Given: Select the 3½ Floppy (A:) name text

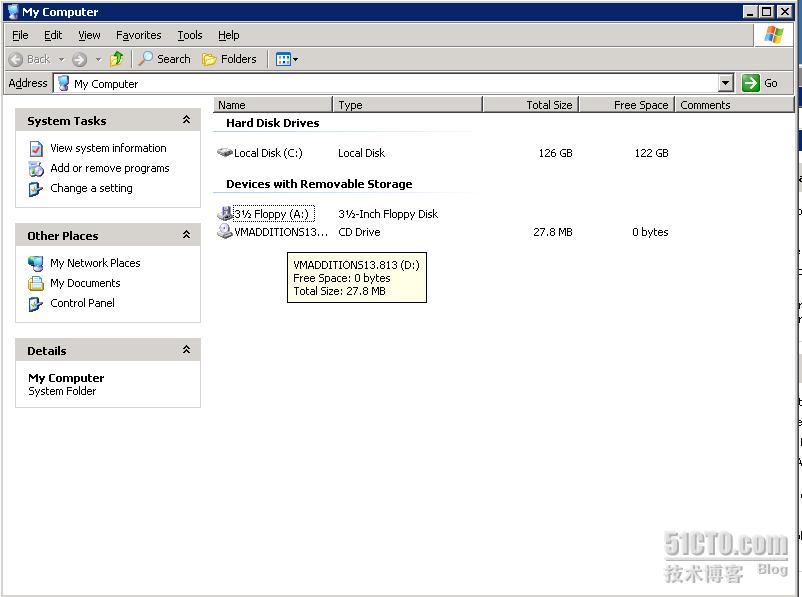Looking at the screenshot, I should click(273, 214).
